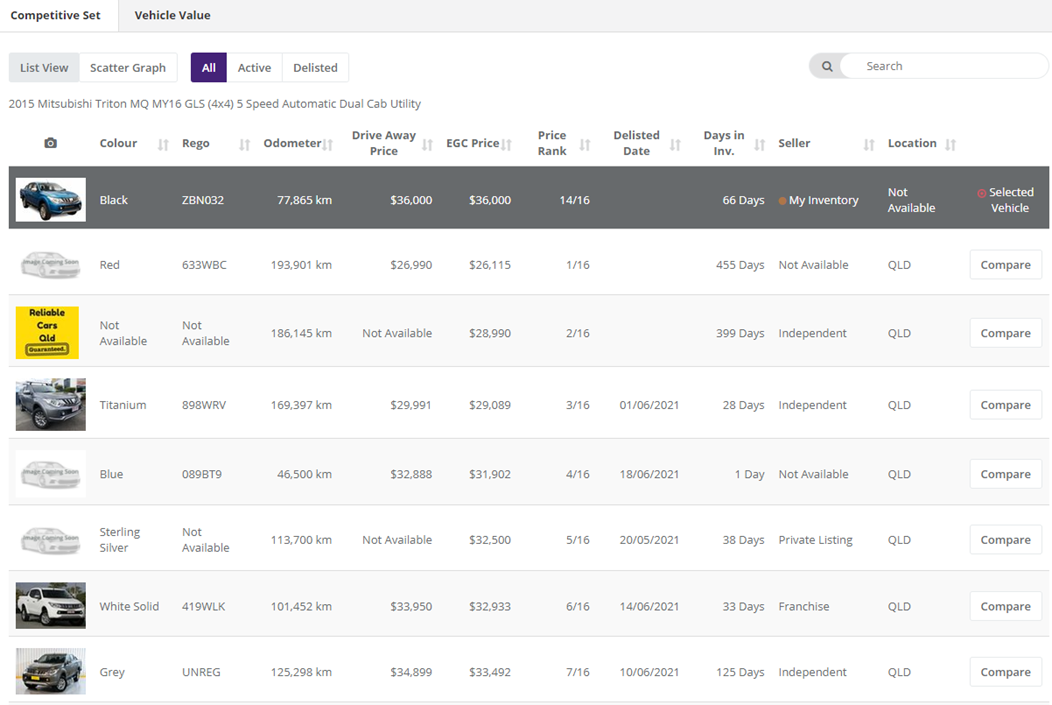Switch to Scatter Graph view
1052x705 pixels.
pyautogui.click(x=128, y=68)
